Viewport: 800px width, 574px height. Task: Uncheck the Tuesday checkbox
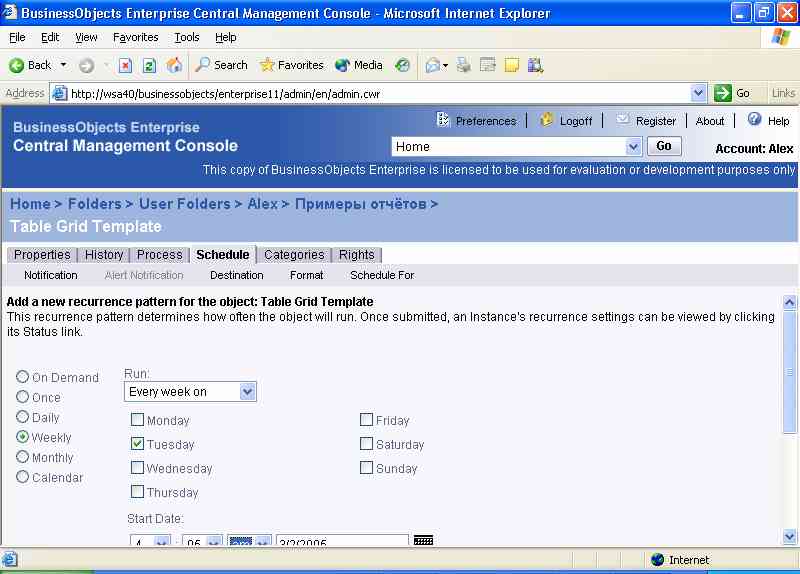click(138, 444)
